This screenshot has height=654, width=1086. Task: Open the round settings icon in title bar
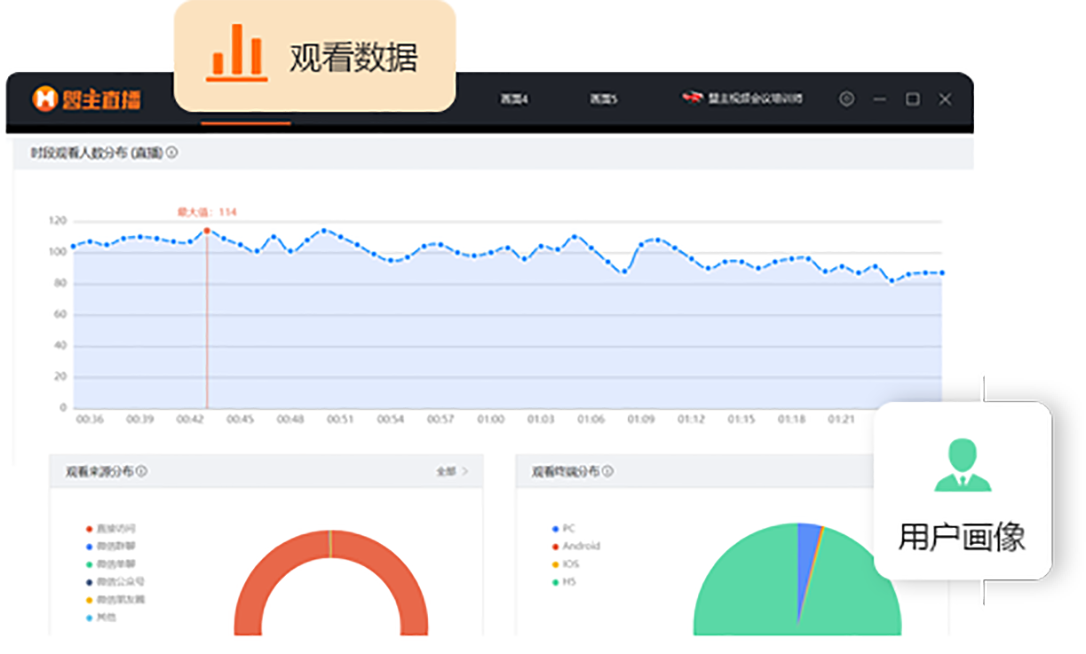[x=846, y=99]
